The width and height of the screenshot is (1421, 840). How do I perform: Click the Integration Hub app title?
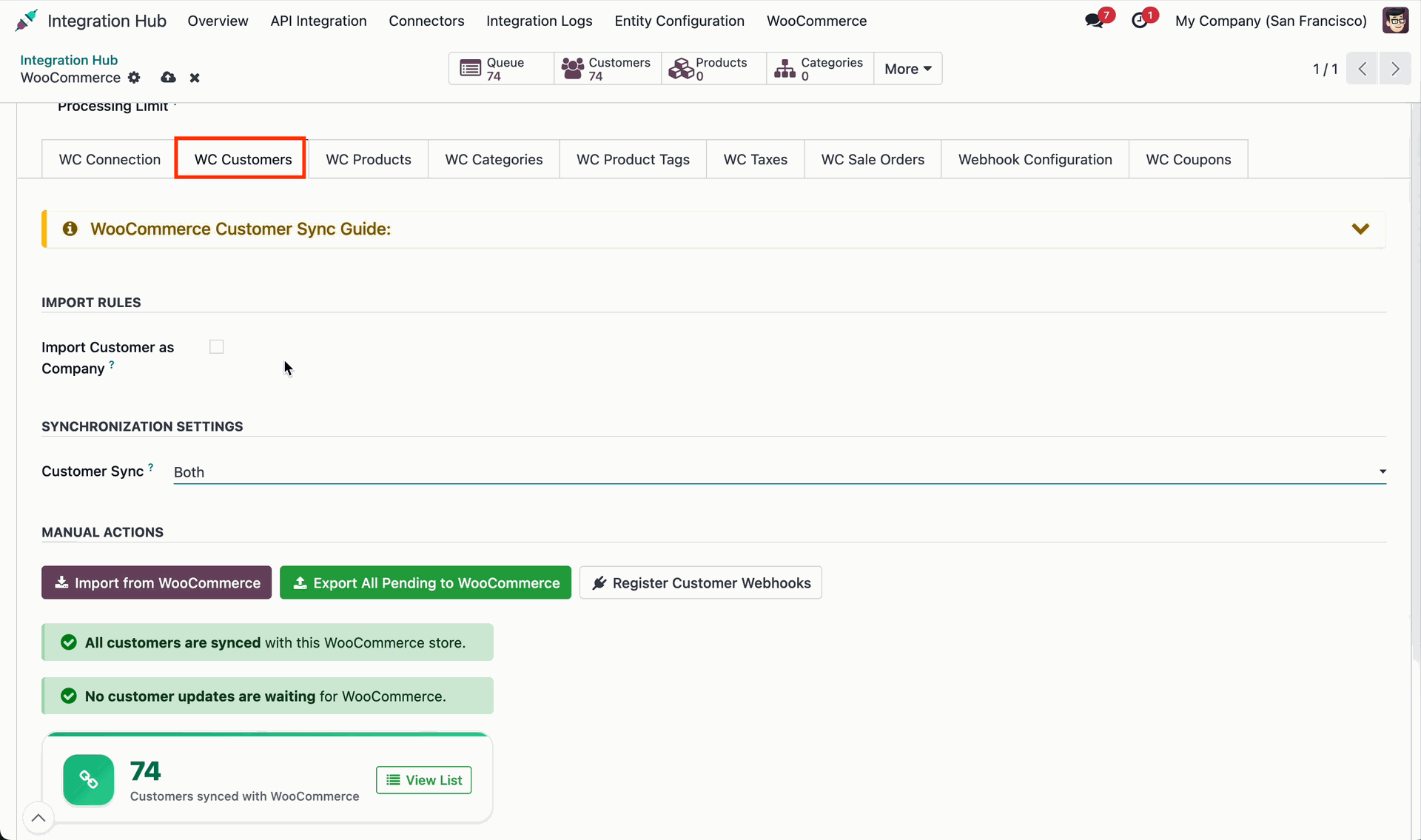[x=107, y=21]
